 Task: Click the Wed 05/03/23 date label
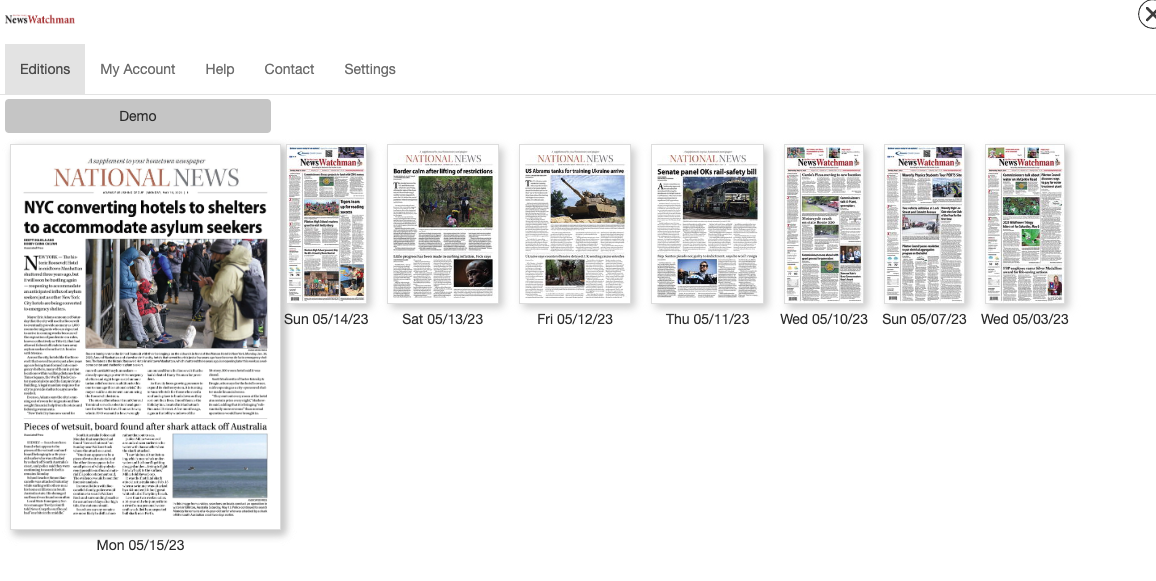click(1024, 319)
